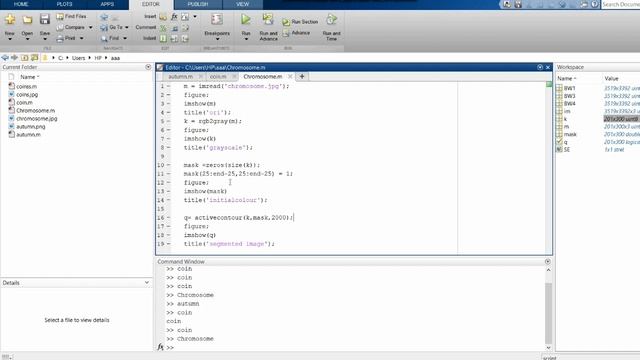Open Current Folder panel actions menu
This screenshot has width=640, height=360.
coord(148,67)
